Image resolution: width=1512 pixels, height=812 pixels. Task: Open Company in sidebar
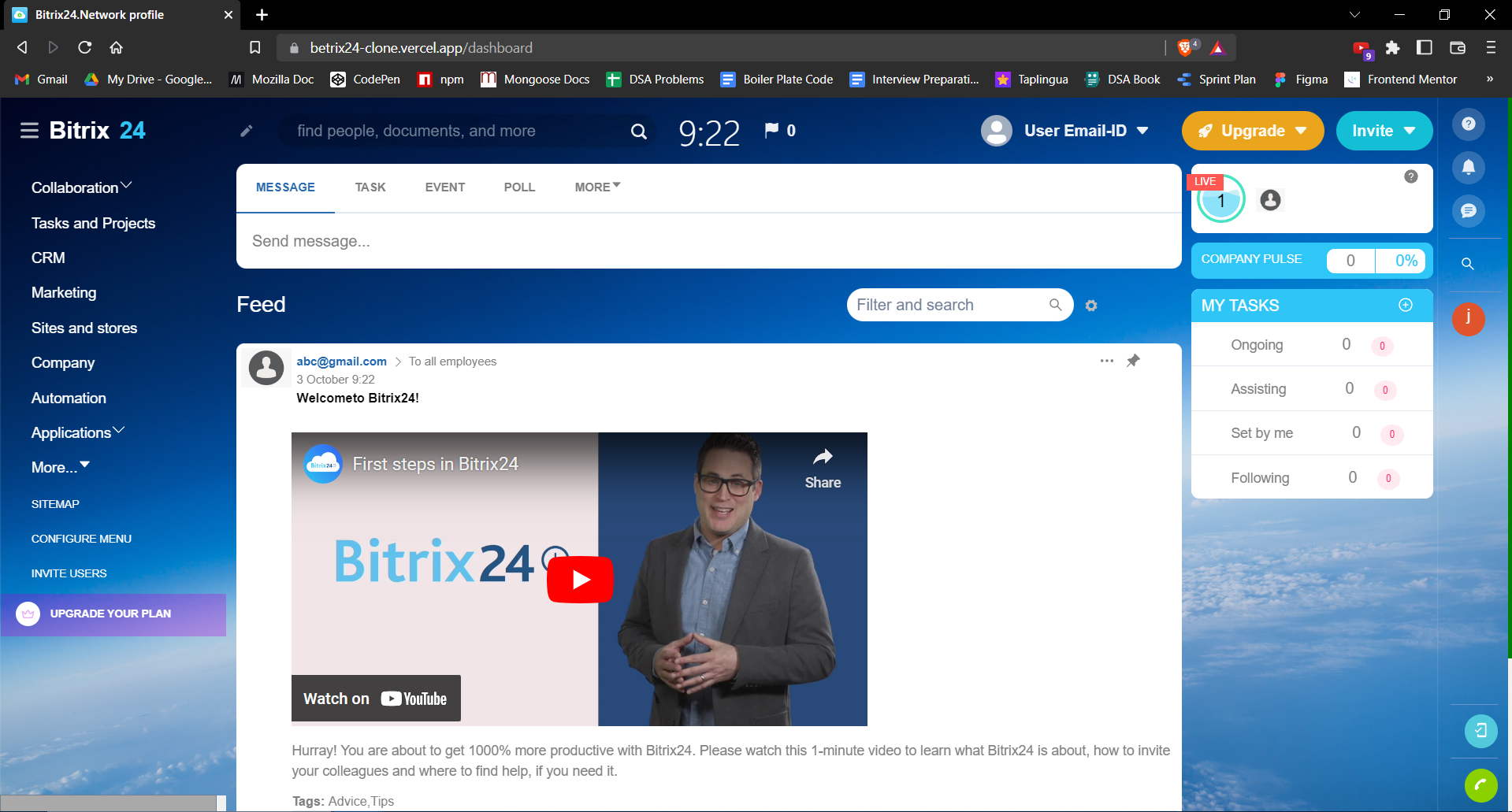pyautogui.click(x=63, y=362)
